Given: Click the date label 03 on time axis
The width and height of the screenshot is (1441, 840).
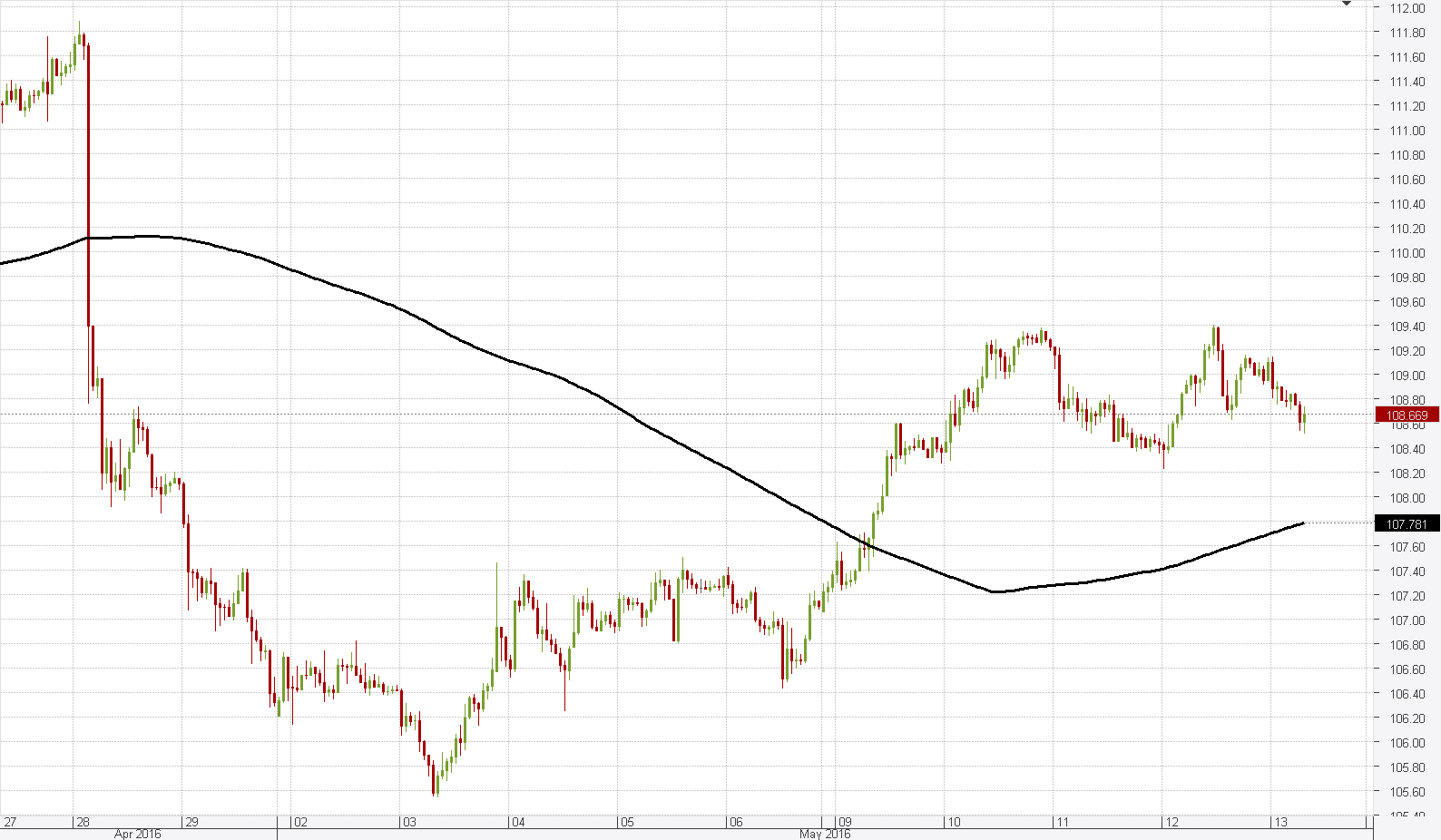Looking at the screenshot, I should pos(409,823).
